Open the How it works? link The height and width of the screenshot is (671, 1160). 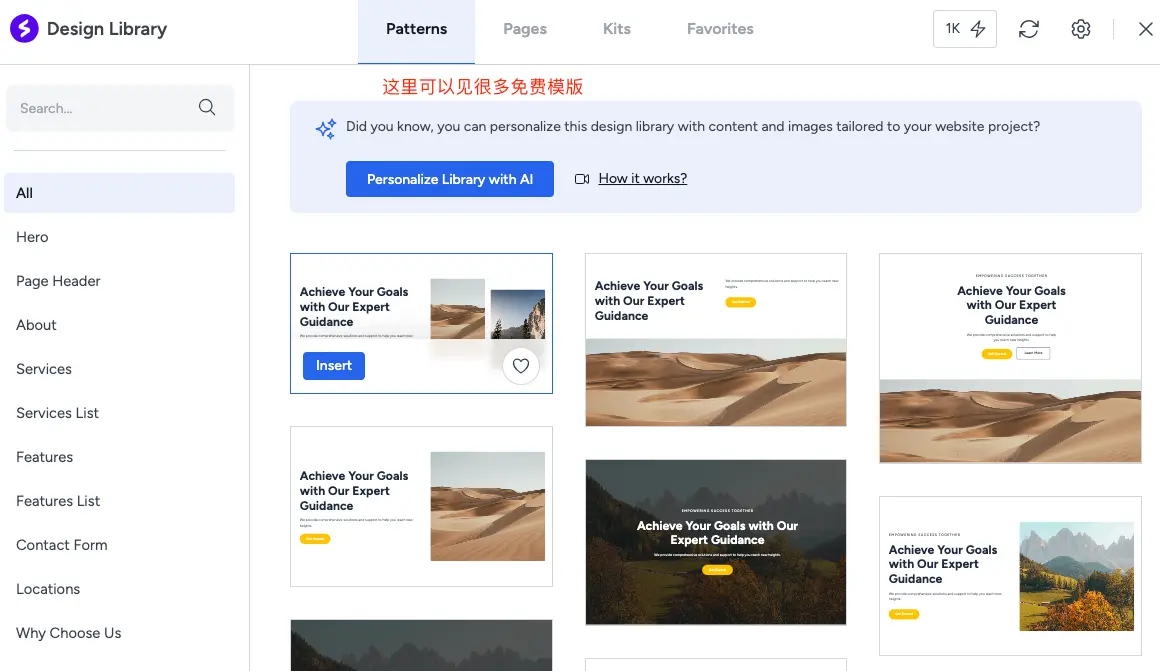click(642, 179)
